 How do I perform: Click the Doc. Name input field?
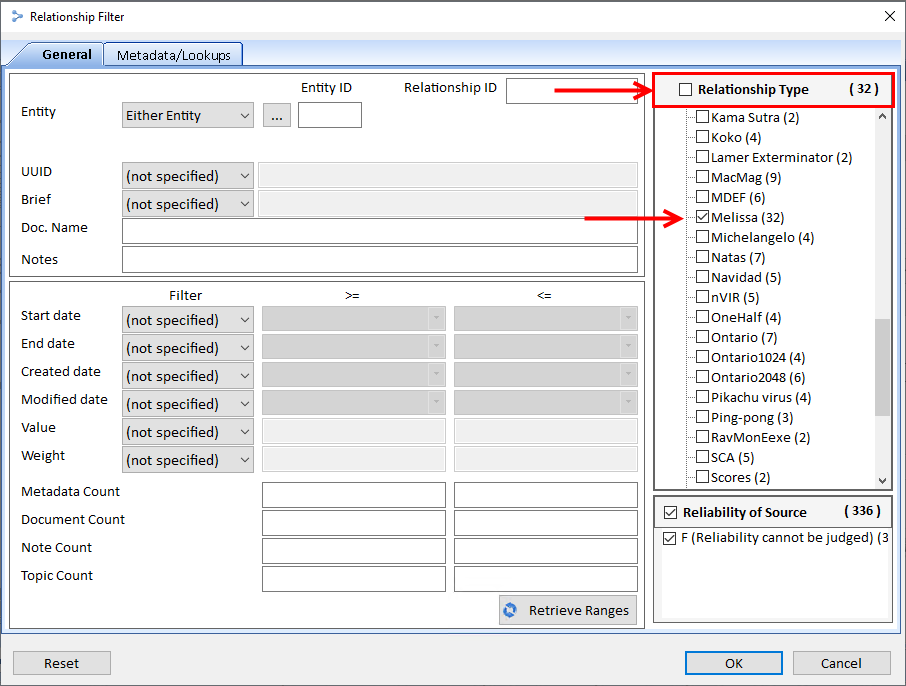pos(379,231)
